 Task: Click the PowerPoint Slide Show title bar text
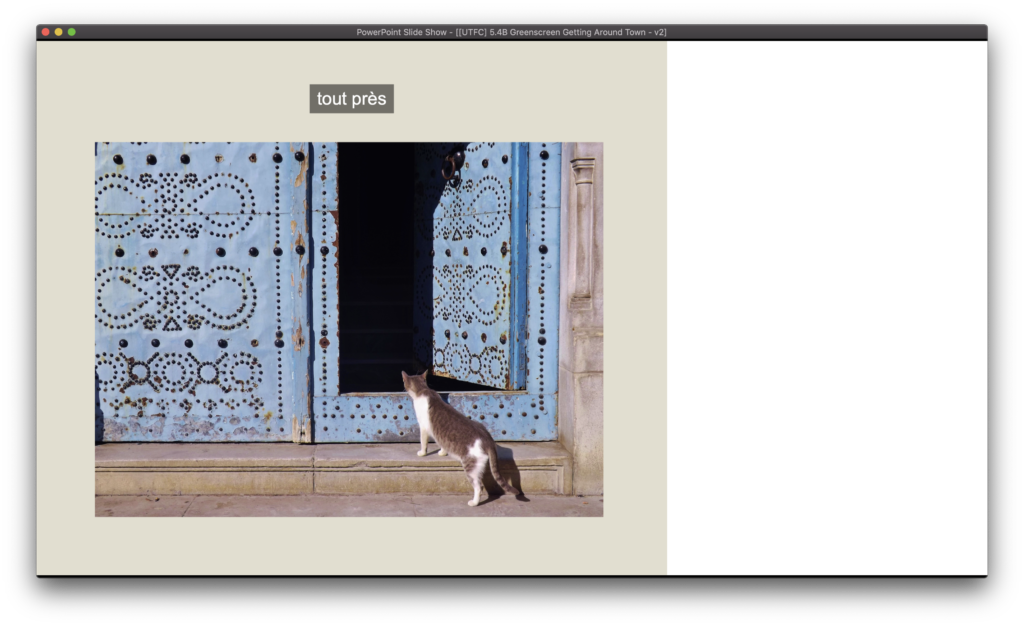coord(511,32)
